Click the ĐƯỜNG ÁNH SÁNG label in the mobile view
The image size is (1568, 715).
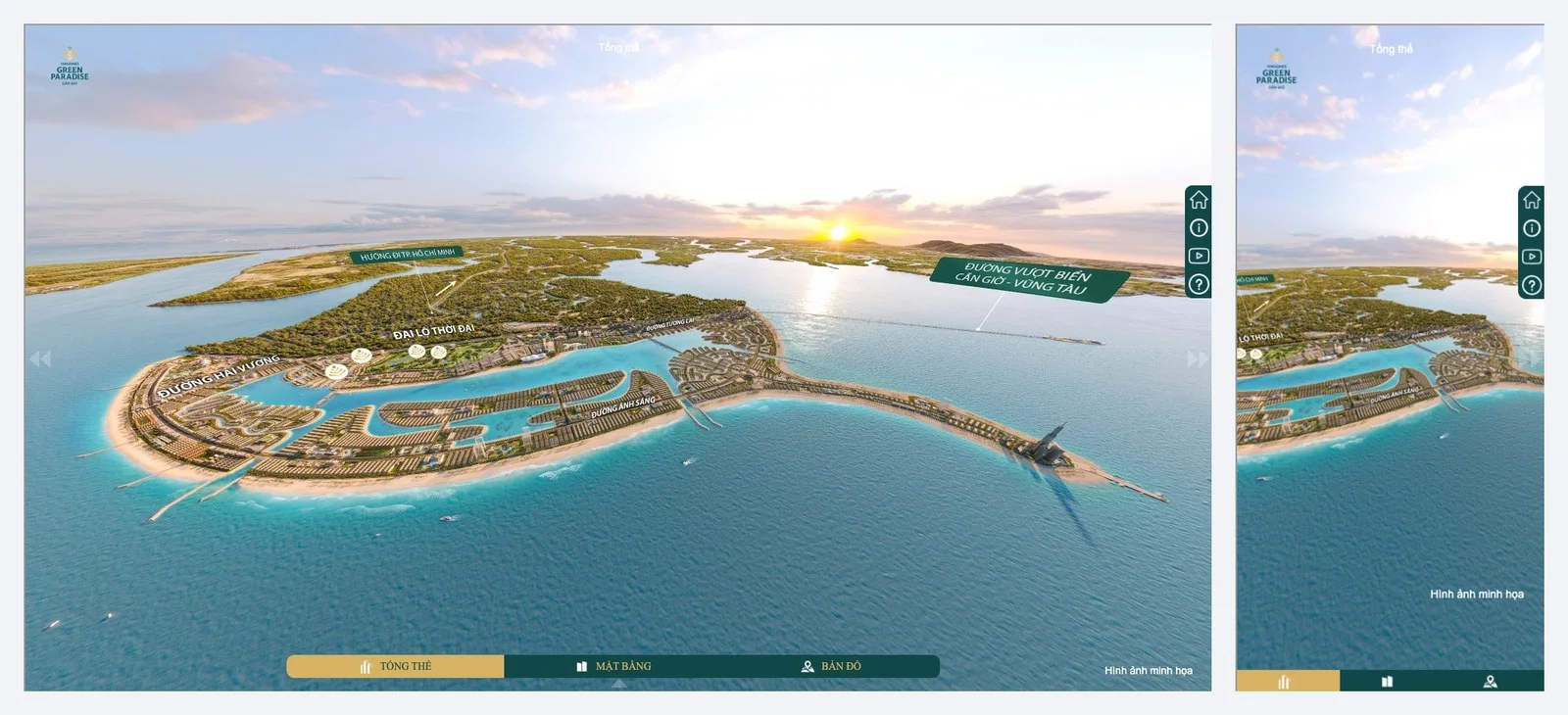tap(1394, 394)
